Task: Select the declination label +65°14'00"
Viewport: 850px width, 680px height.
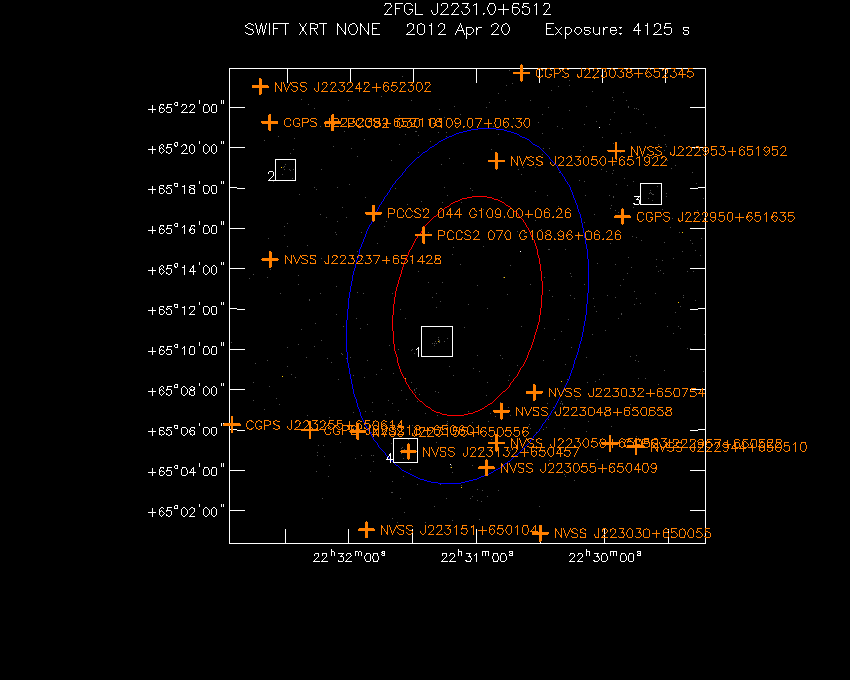Action: [x=186, y=270]
